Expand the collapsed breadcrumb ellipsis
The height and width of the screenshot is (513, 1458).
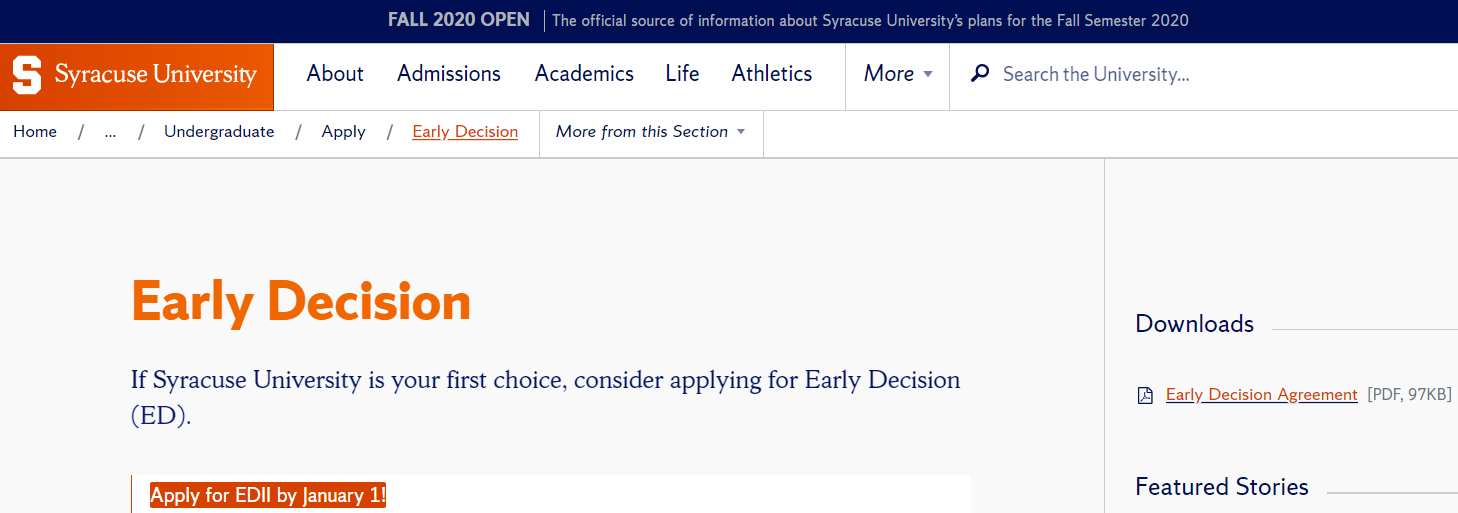click(x=110, y=132)
